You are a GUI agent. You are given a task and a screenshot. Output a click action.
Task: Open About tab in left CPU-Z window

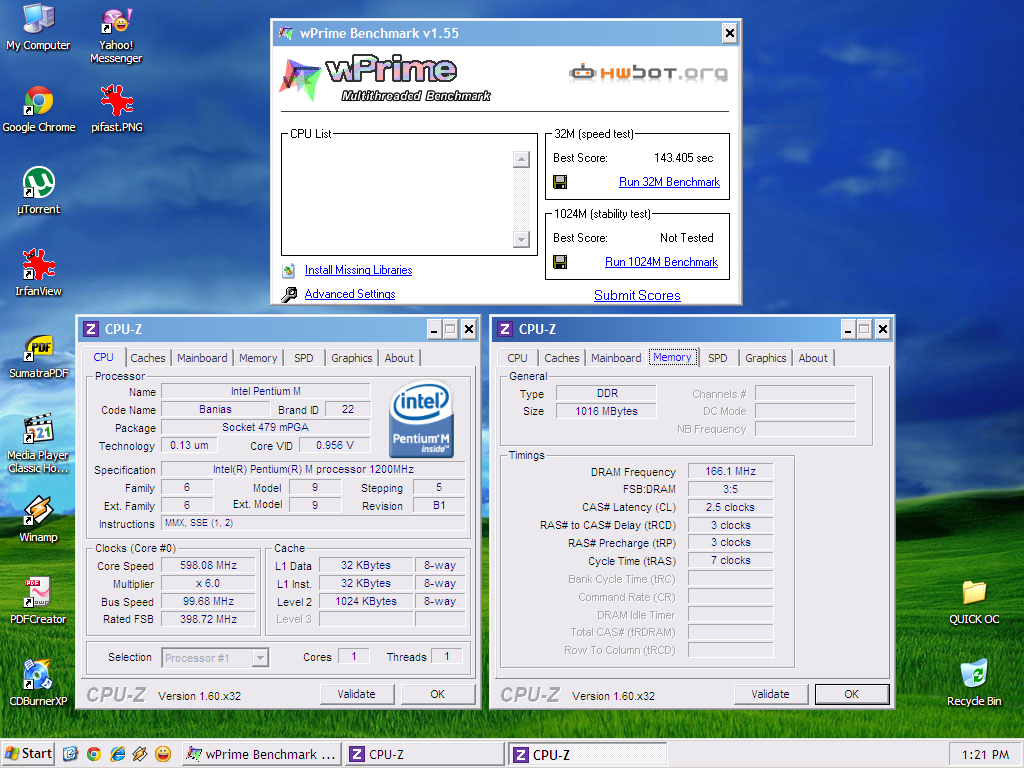coord(399,358)
